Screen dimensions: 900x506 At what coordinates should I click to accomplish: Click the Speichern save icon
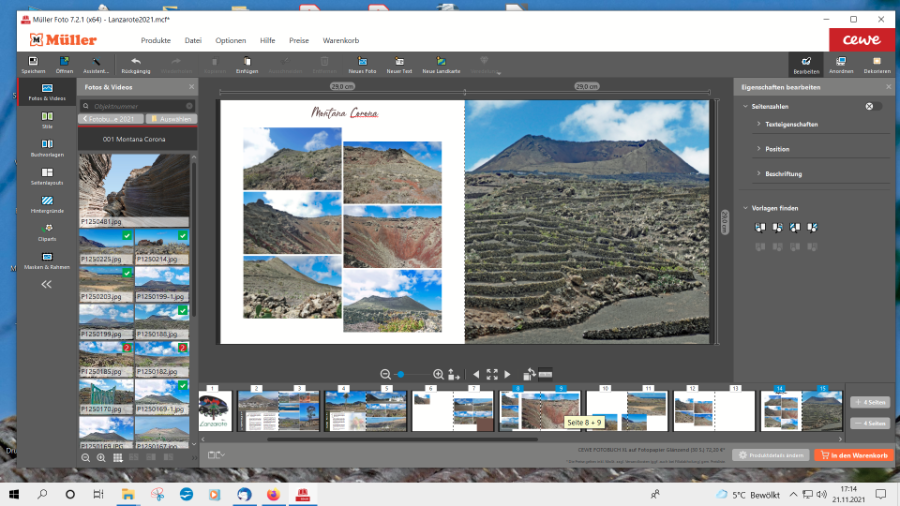pos(33,62)
